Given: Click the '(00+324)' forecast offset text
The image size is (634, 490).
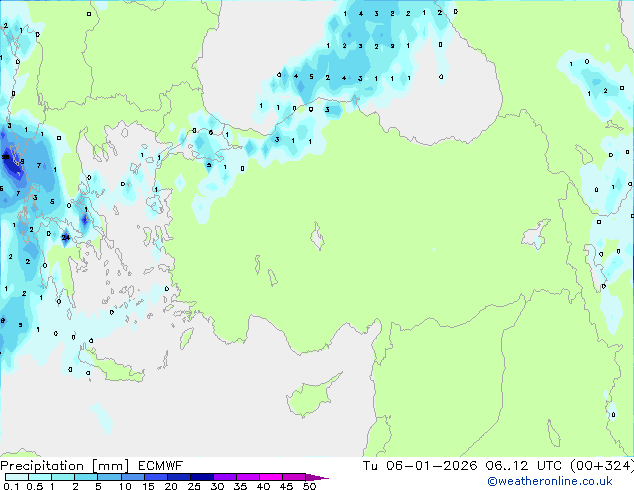Looking at the screenshot, I should 602,466.
